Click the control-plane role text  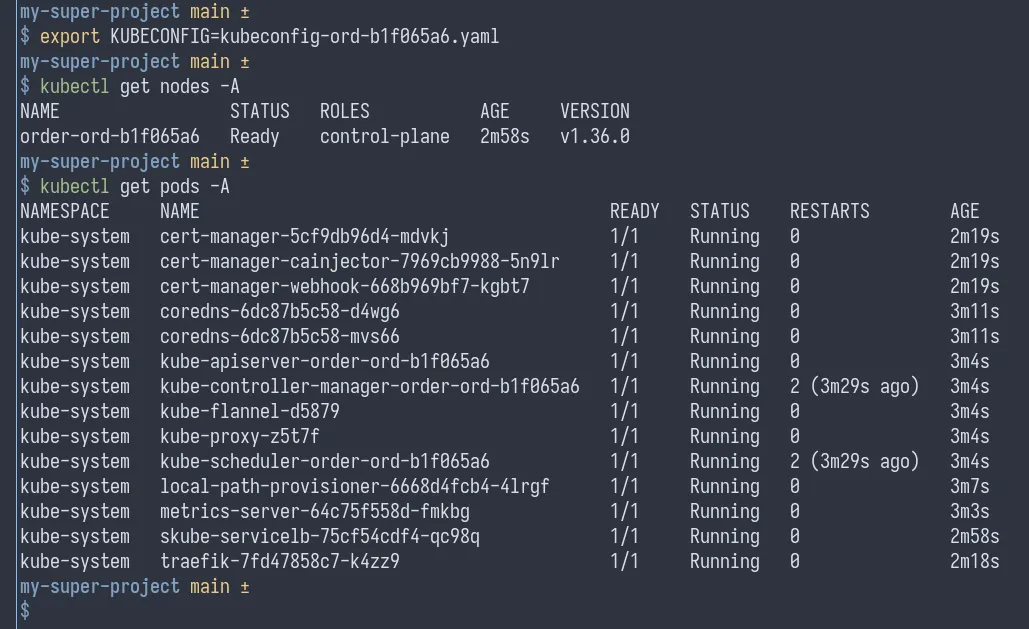385,137
